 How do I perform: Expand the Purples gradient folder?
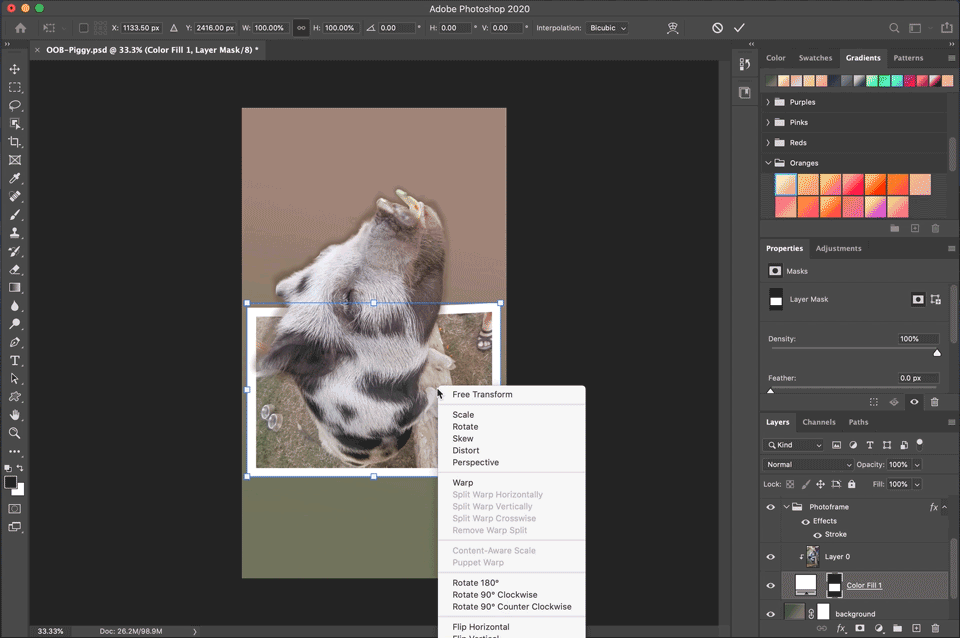coord(768,102)
